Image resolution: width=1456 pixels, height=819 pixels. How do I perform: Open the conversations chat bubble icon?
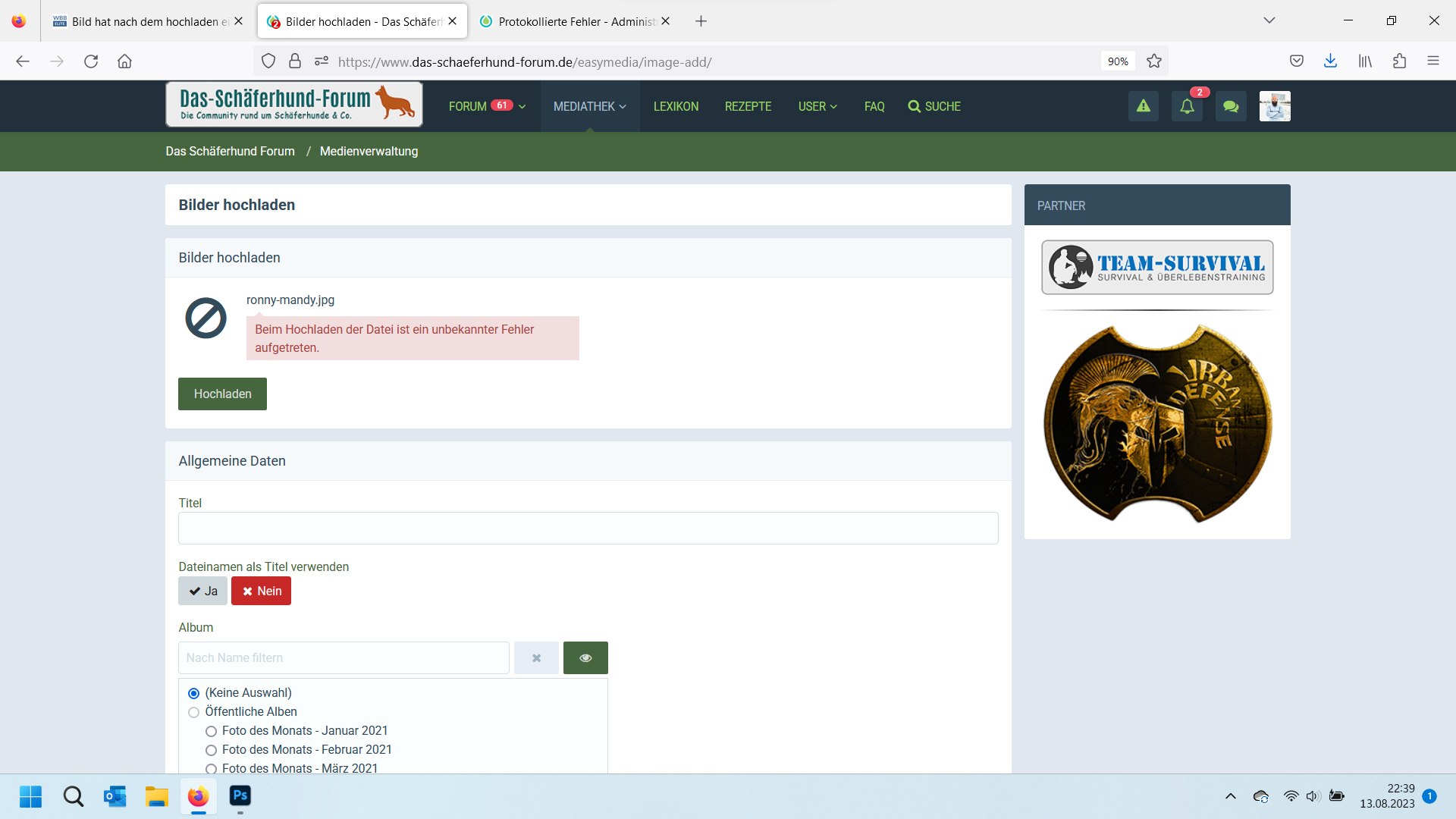1231,106
